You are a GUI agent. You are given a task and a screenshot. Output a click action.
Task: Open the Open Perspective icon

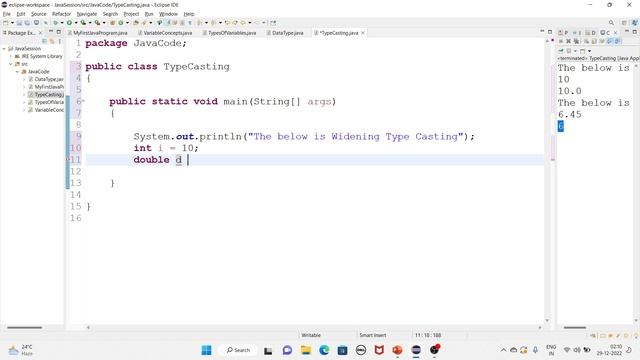click(x=624, y=22)
